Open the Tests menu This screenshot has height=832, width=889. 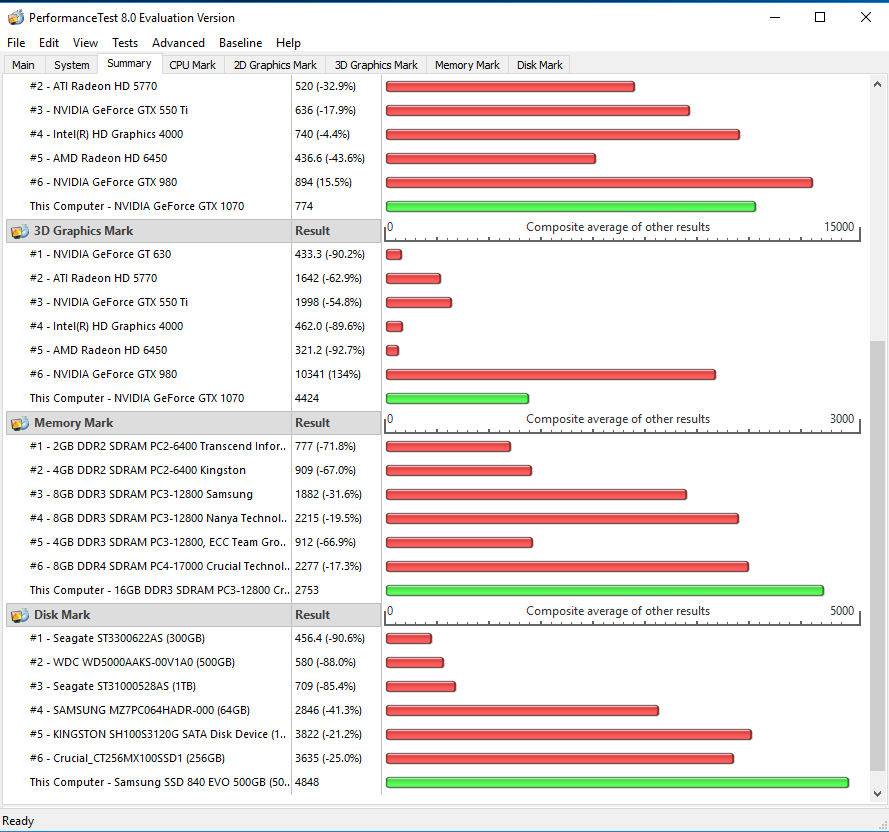[x=125, y=43]
